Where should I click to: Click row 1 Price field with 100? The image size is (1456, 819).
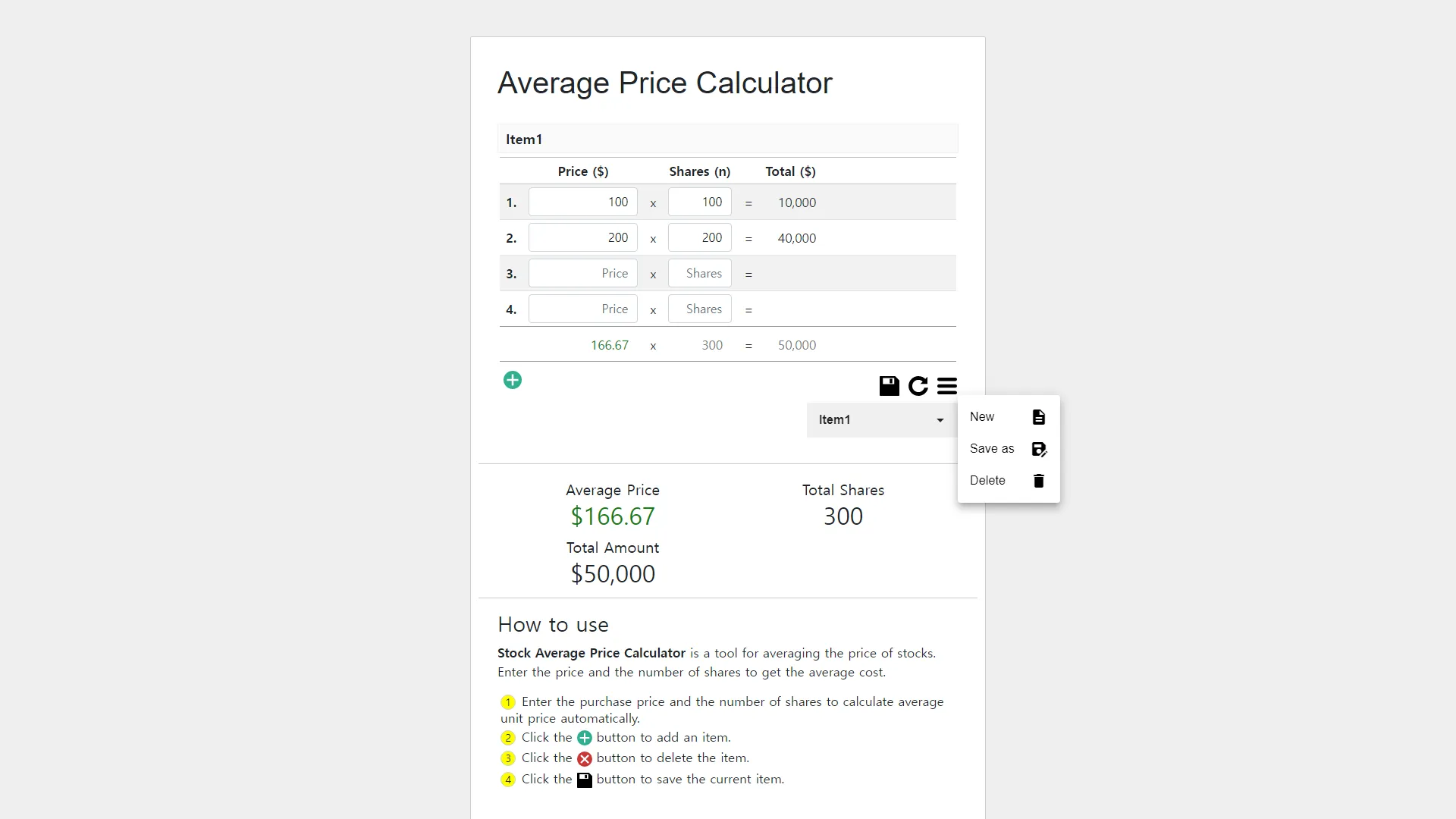point(583,202)
